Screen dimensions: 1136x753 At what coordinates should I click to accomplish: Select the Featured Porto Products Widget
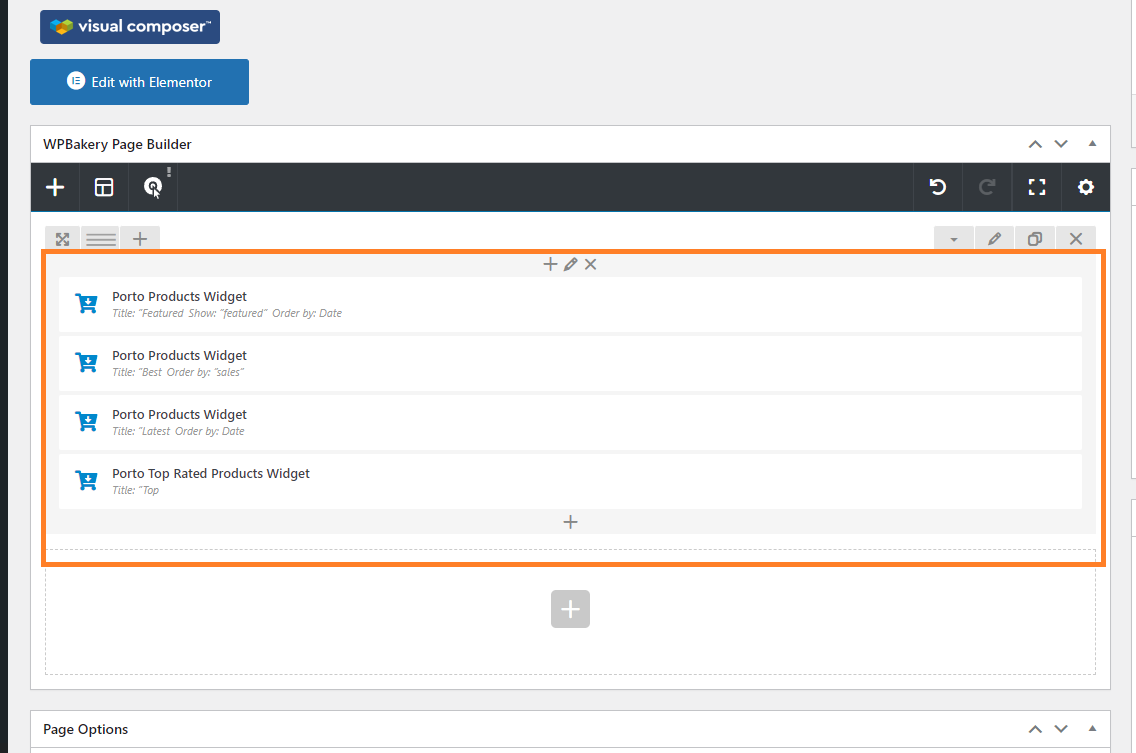click(570, 304)
